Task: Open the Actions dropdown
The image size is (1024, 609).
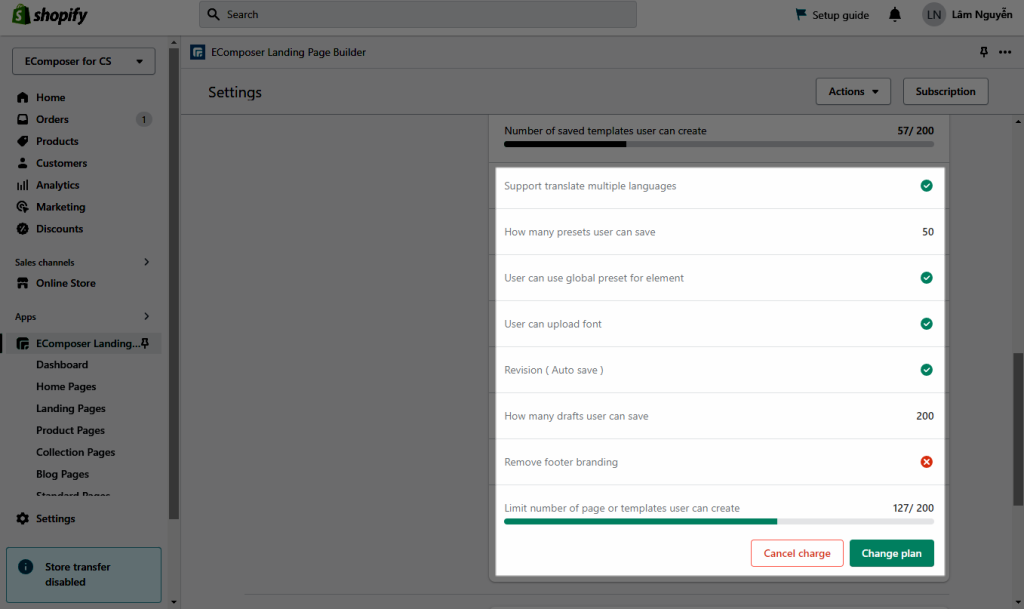Action: tap(853, 91)
